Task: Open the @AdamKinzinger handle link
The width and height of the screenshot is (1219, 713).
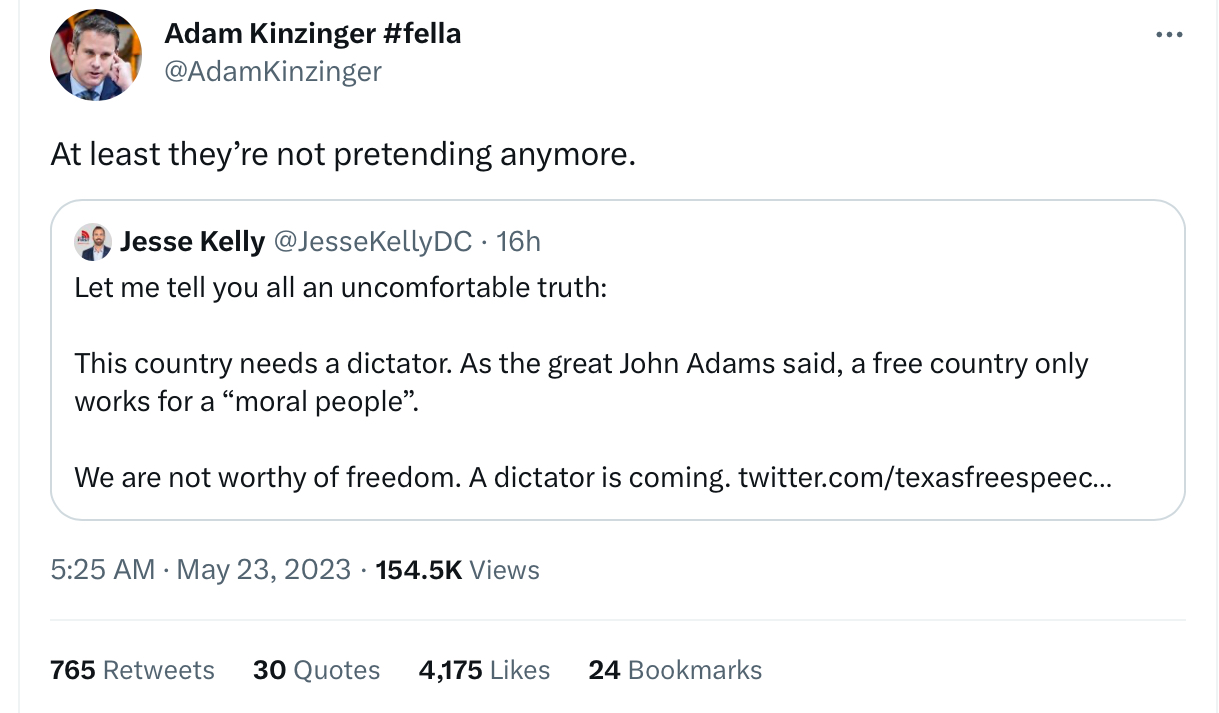Action: pos(273,71)
